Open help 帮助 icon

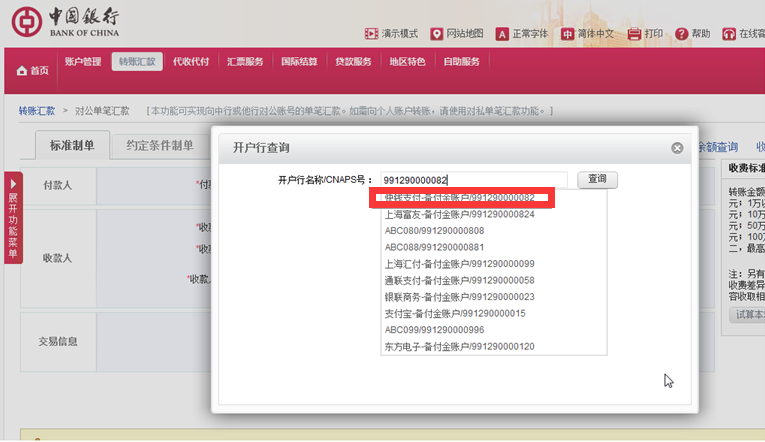(x=681, y=34)
